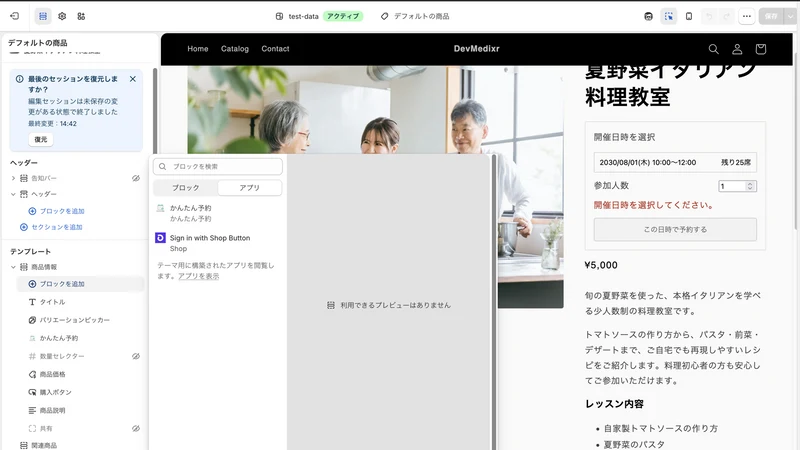Collapse the 商品情報 section
The width and height of the screenshot is (800, 450).
tap(13, 267)
